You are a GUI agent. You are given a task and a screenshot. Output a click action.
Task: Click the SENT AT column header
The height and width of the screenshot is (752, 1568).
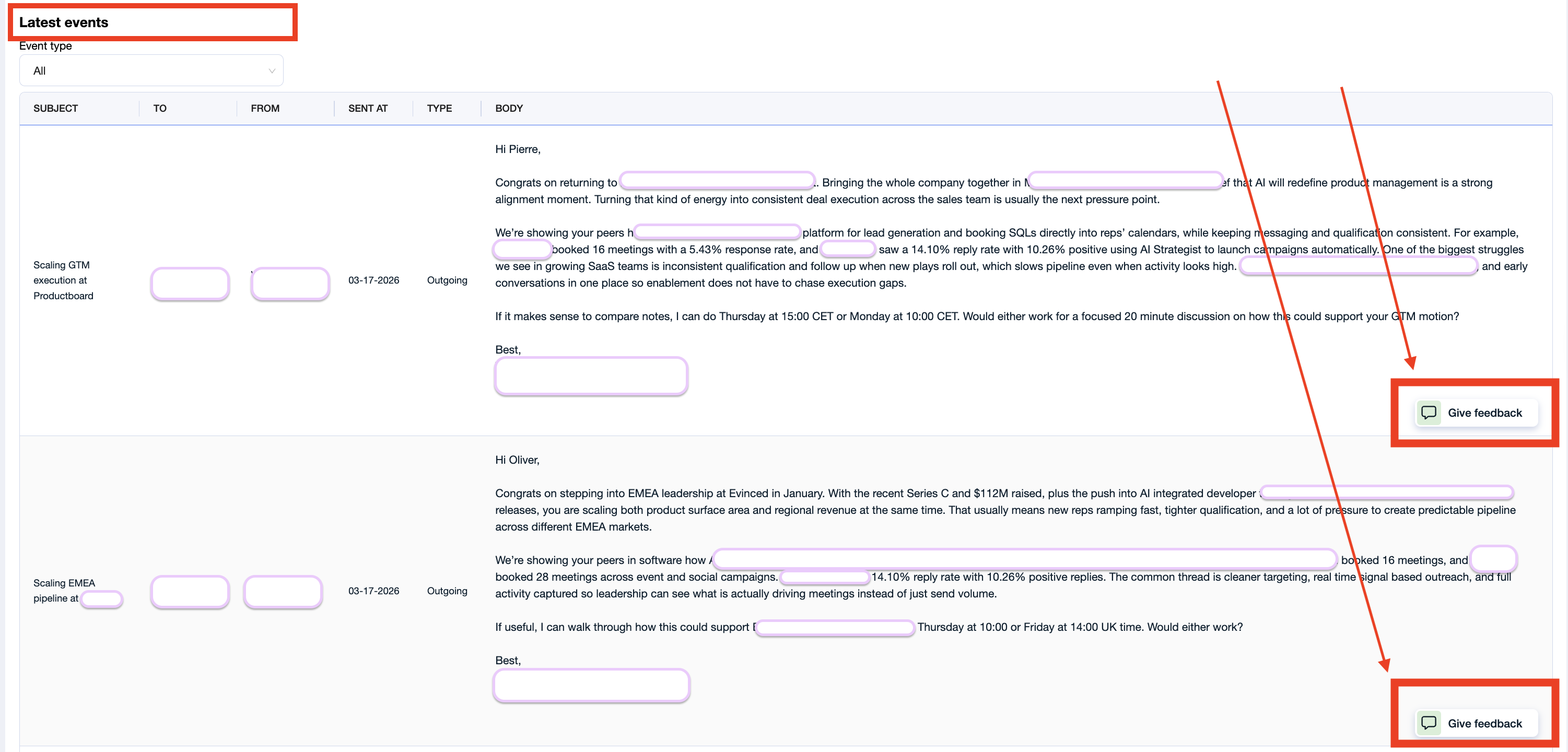coord(368,108)
